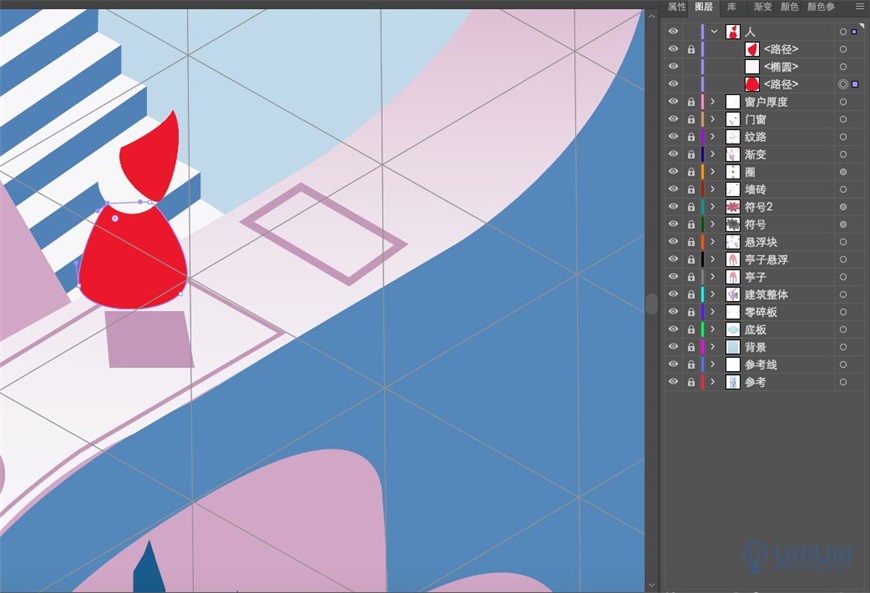Screen dimensions: 870x593
Task: Unlock the 参考线 layer
Action: pos(691,364)
